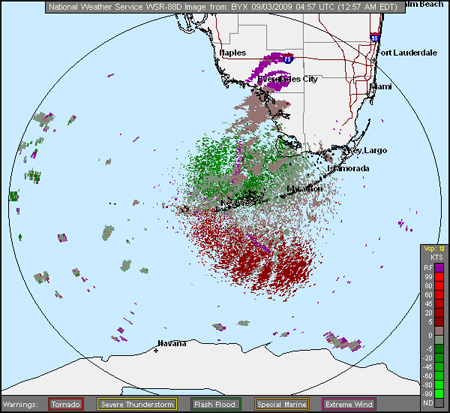Click the -45 knots green swatch
450x413 pixels.
(x=439, y=367)
